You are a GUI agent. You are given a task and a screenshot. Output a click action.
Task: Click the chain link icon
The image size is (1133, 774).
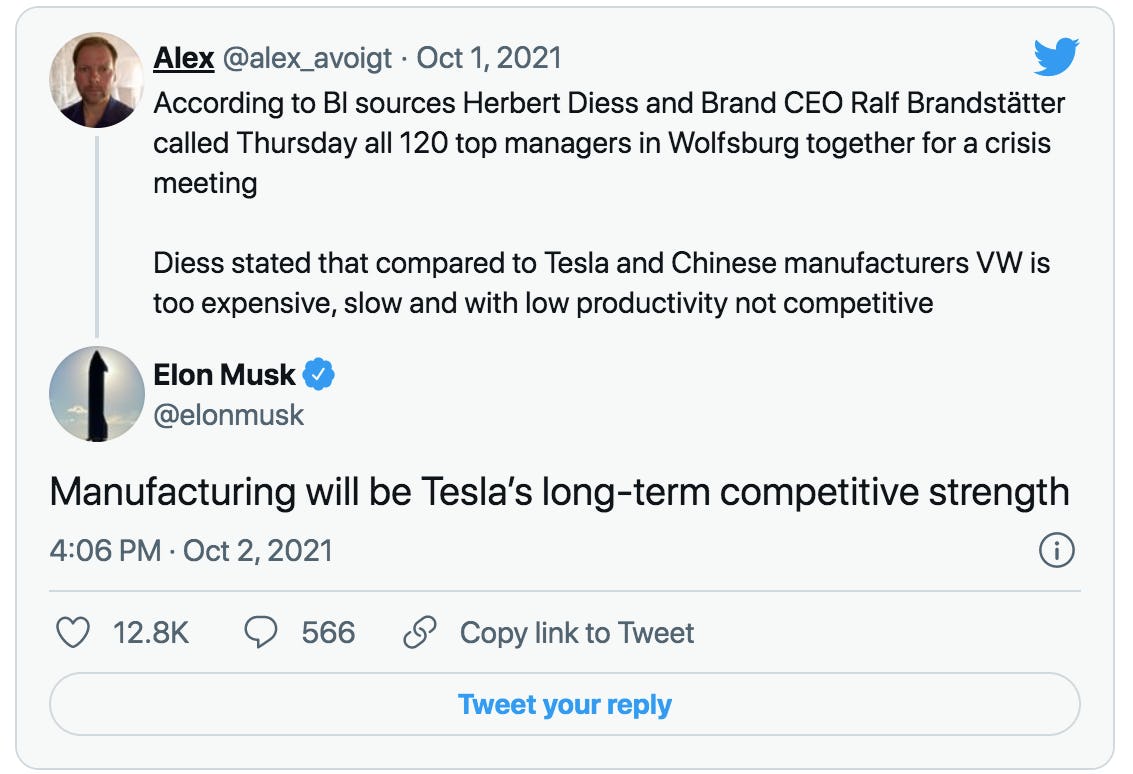(x=419, y=633)
